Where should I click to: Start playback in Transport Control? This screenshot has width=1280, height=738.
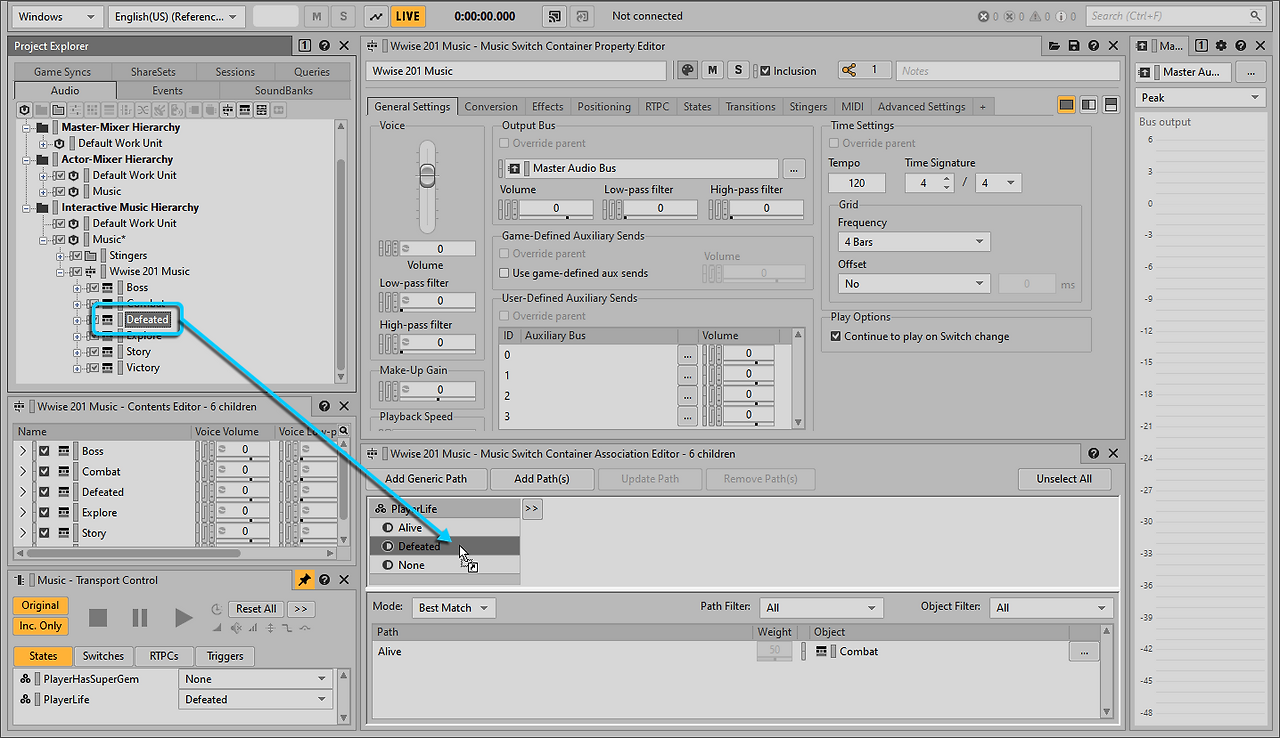pos(183,617)
